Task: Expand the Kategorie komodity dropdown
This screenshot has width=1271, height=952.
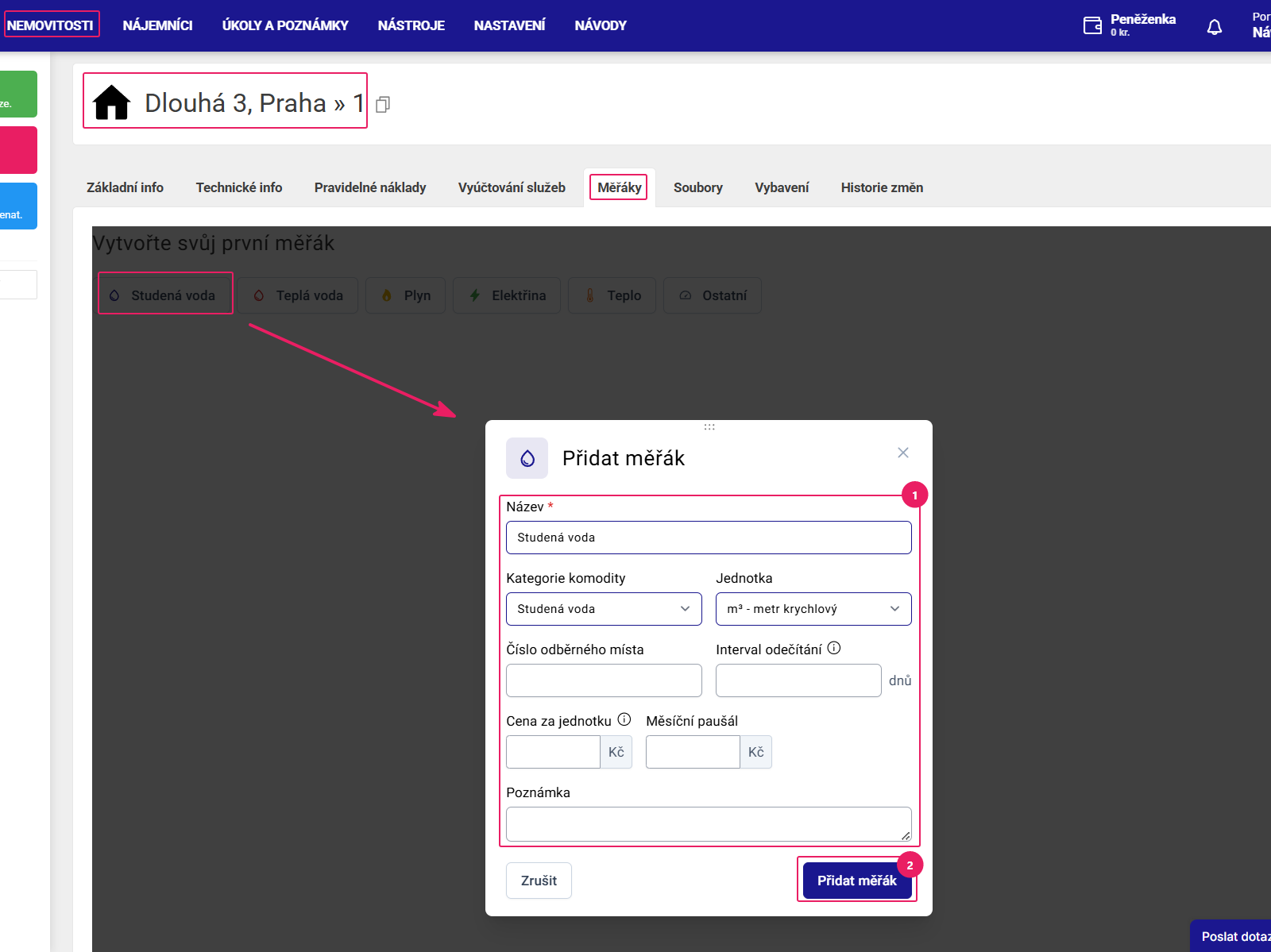Action: [604, 609]
